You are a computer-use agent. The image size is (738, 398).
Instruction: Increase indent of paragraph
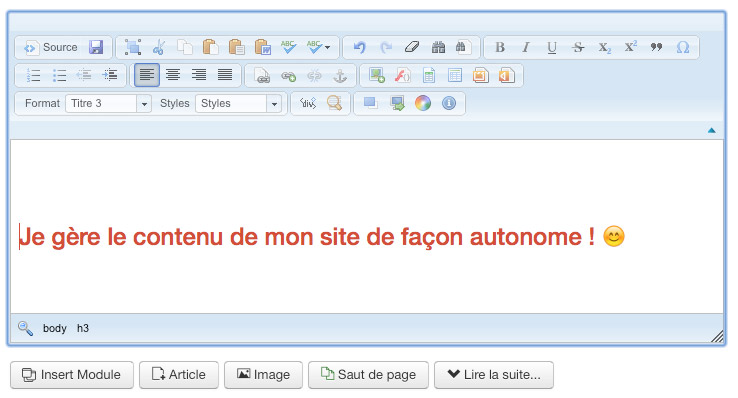pos(110,75)
